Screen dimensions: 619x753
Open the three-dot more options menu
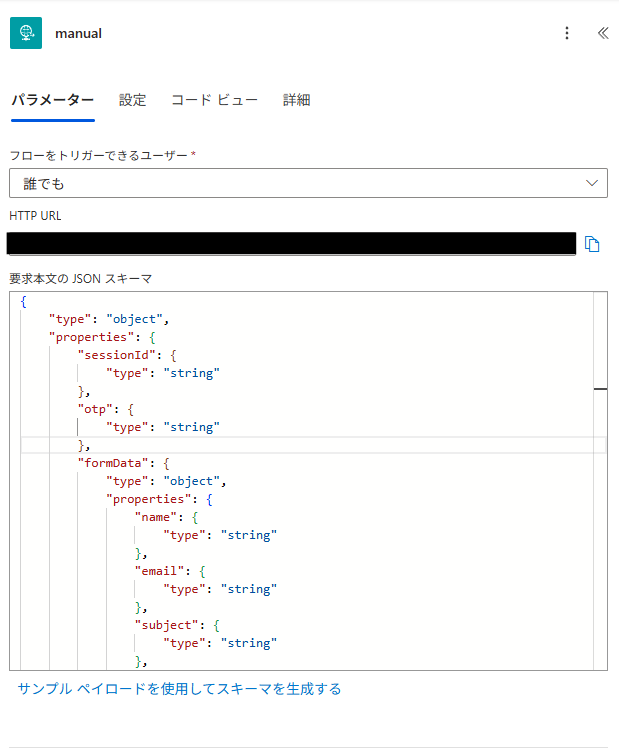coord(567,33)
